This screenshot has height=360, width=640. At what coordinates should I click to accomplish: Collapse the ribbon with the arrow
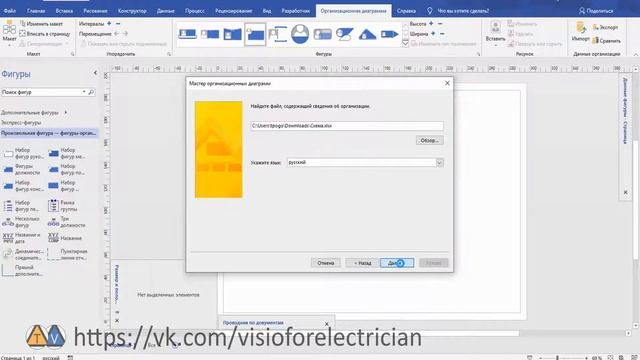pos(636,54)
